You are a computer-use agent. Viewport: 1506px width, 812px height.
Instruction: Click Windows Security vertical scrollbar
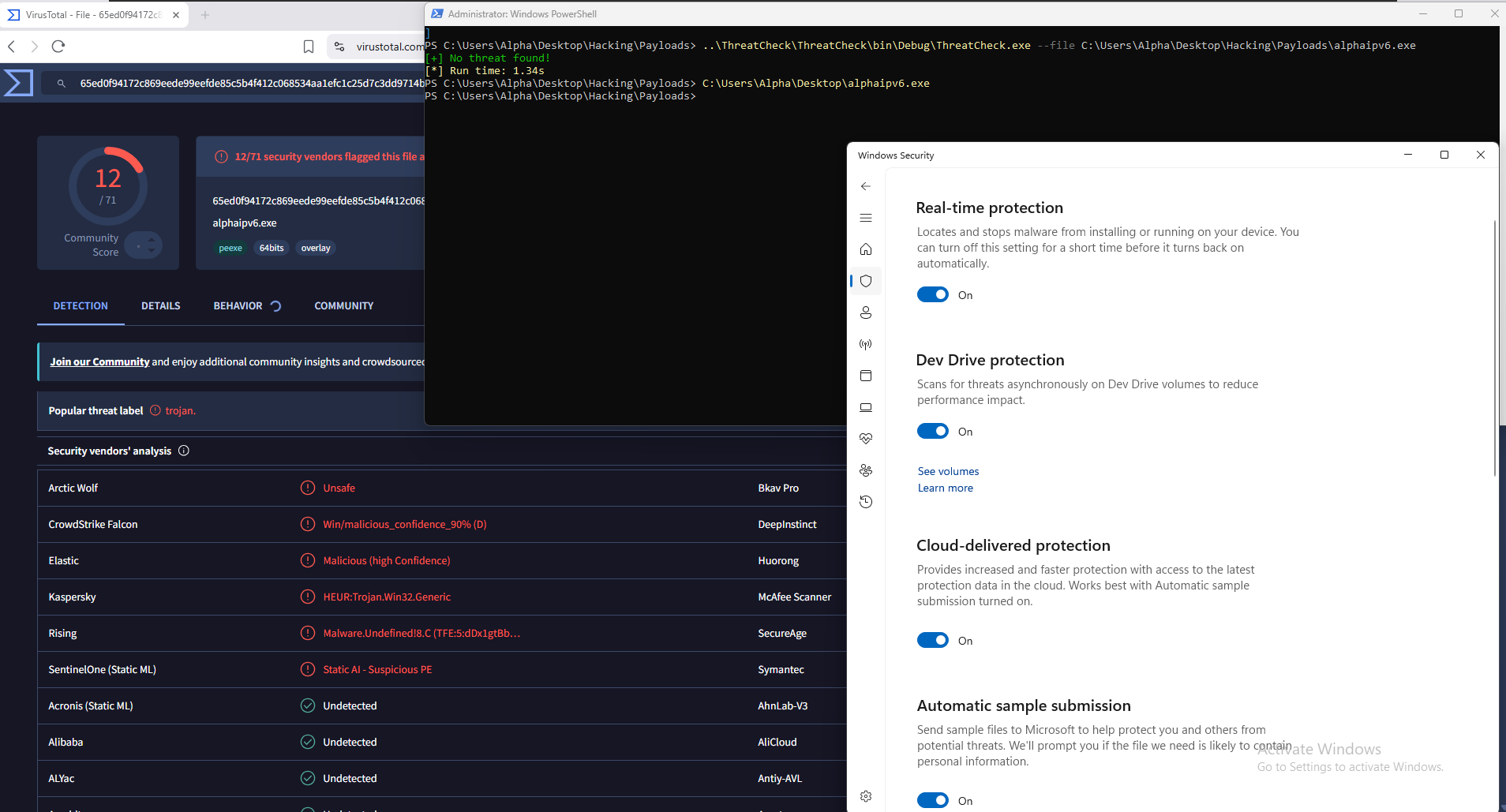(1495, 347)
